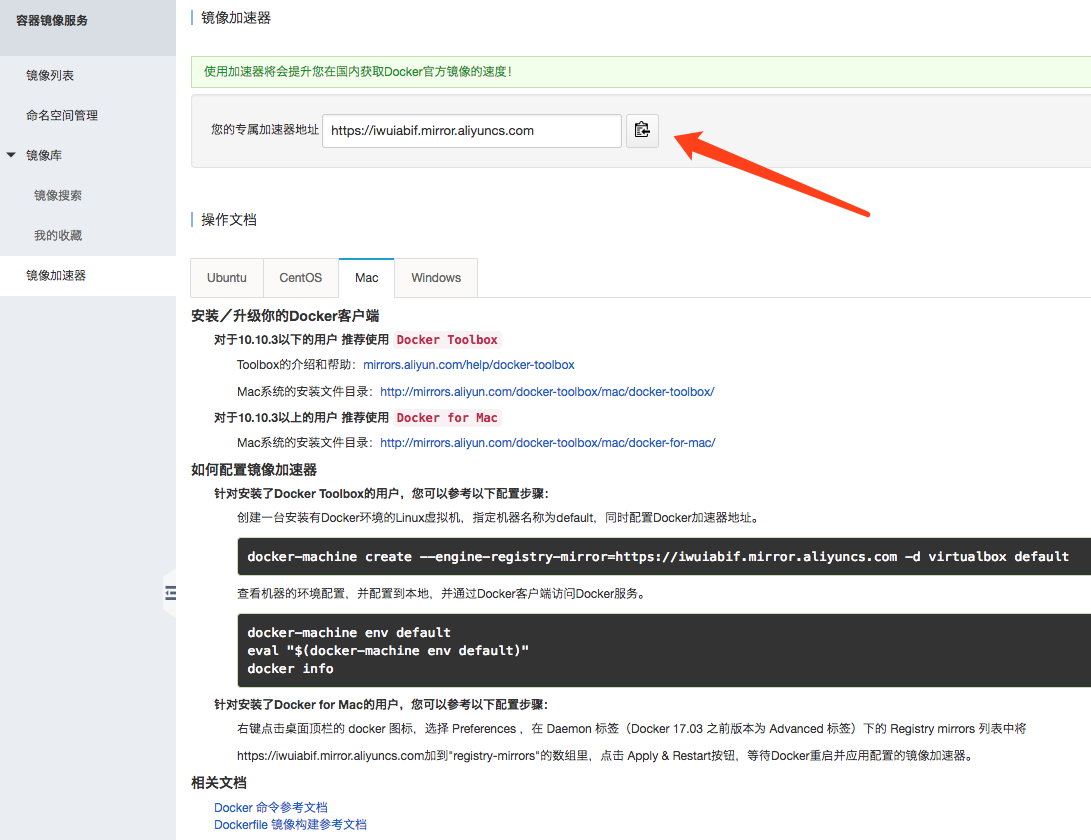Click the 相关文档 heading
The image size is (1091, 840).
point(219,783)
